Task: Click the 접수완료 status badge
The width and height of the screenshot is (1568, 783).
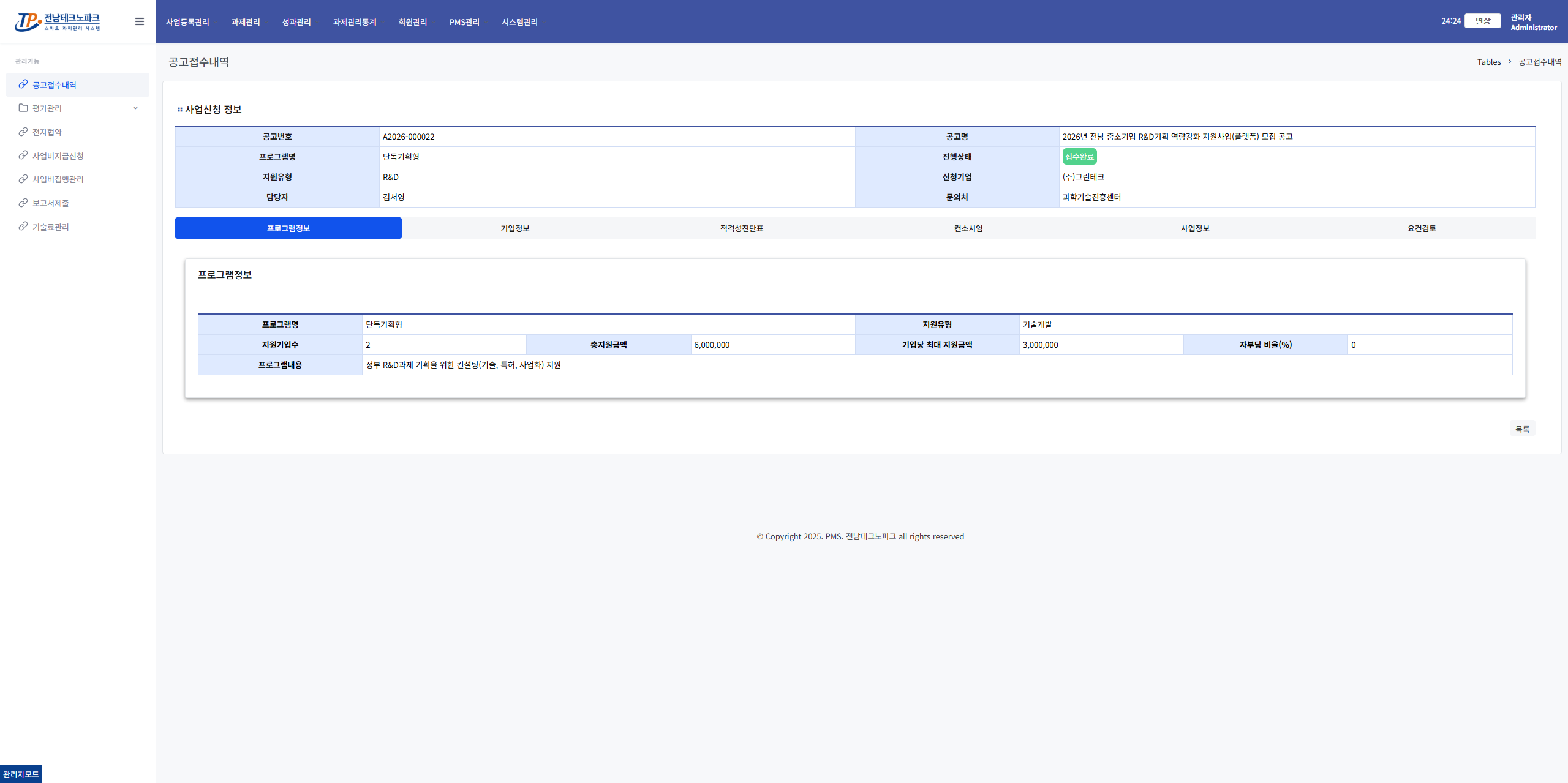Action: 1079,157
